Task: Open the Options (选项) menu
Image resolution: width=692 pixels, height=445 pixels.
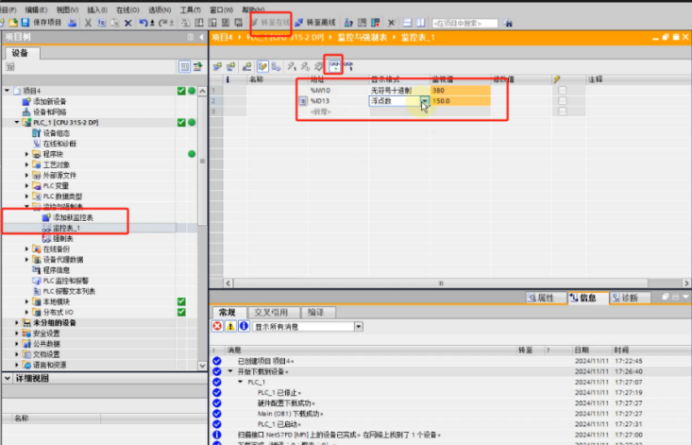Action: click(x=159, y=9)
